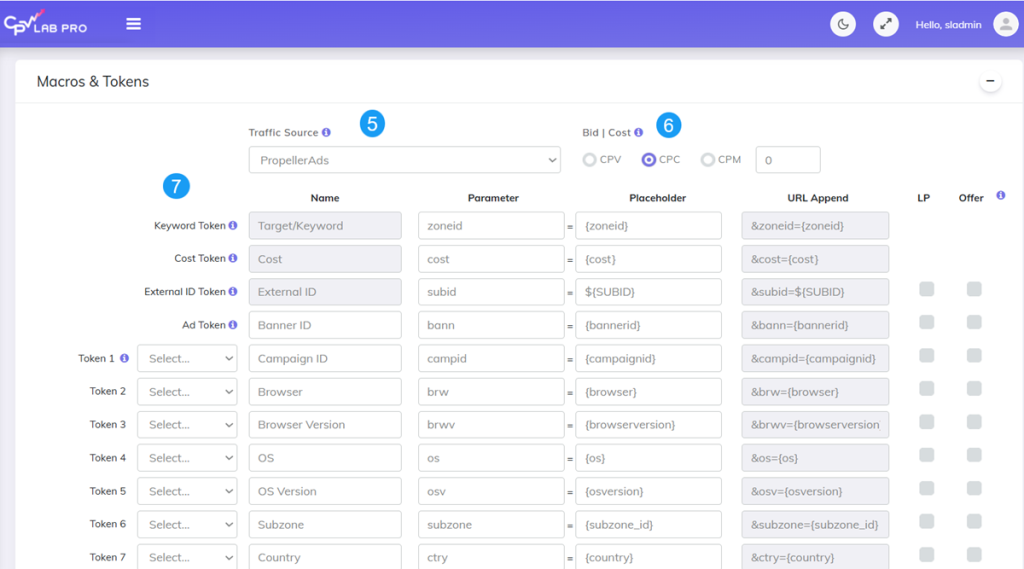Click the brw parameter field
This screenshot has height=569, width=1024.
[x=491, y=392]
